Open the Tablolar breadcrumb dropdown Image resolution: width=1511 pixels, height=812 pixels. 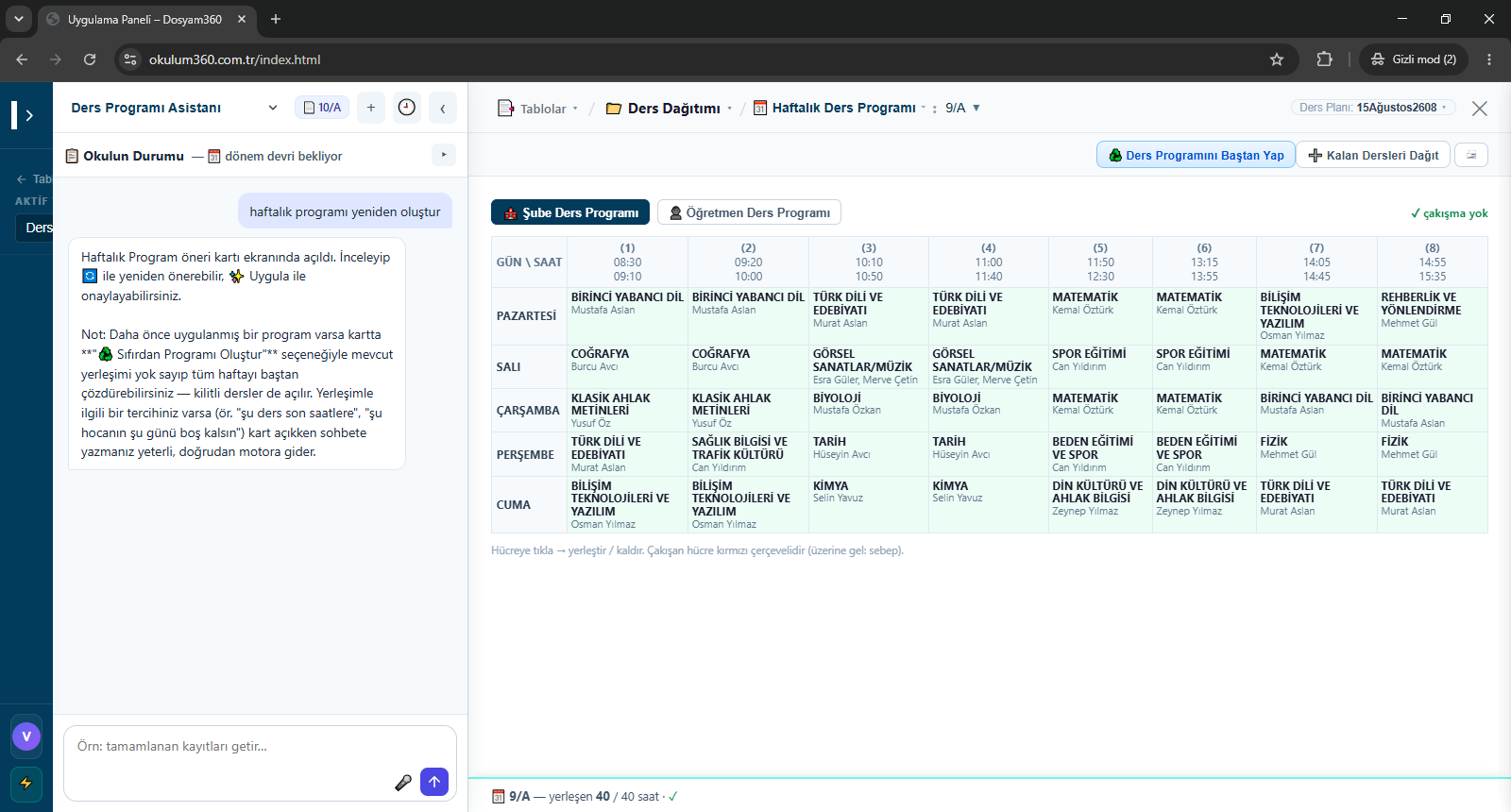[x=537, y=109]
